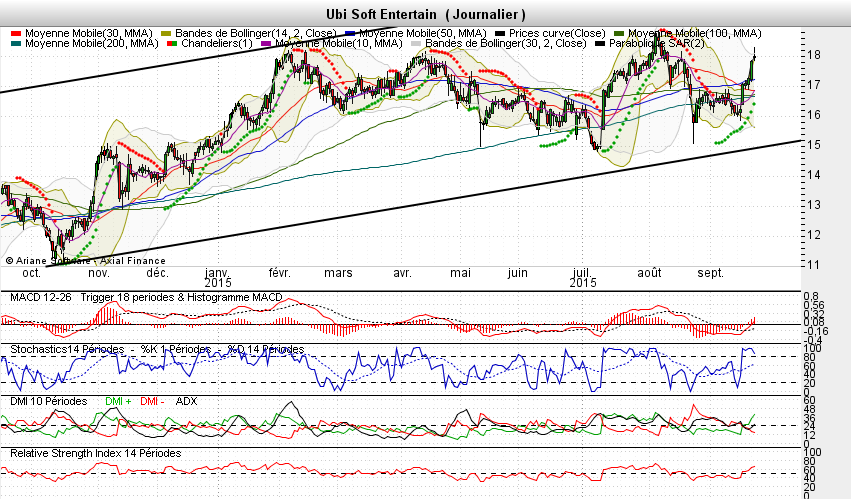Click the Moyenne Mobile(200, MMA) legend label
Image resolution: width=851 pixels, height=499 pixels.
click(92, 43)
